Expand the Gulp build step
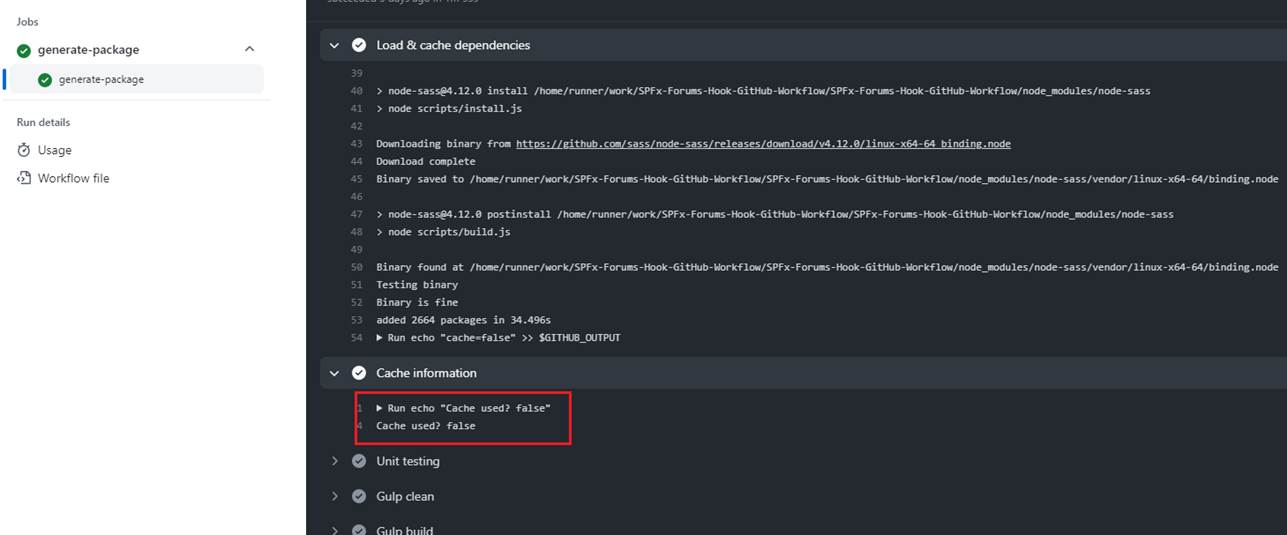 tap(335, 529)
